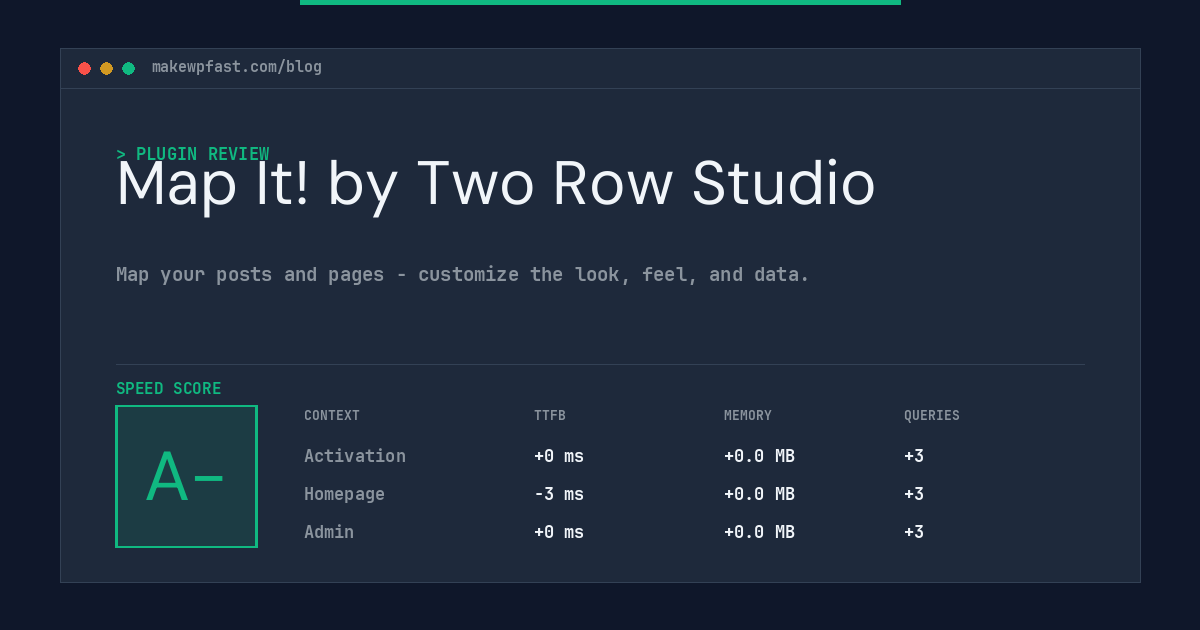Click the red close window dot

pos(84,68)
